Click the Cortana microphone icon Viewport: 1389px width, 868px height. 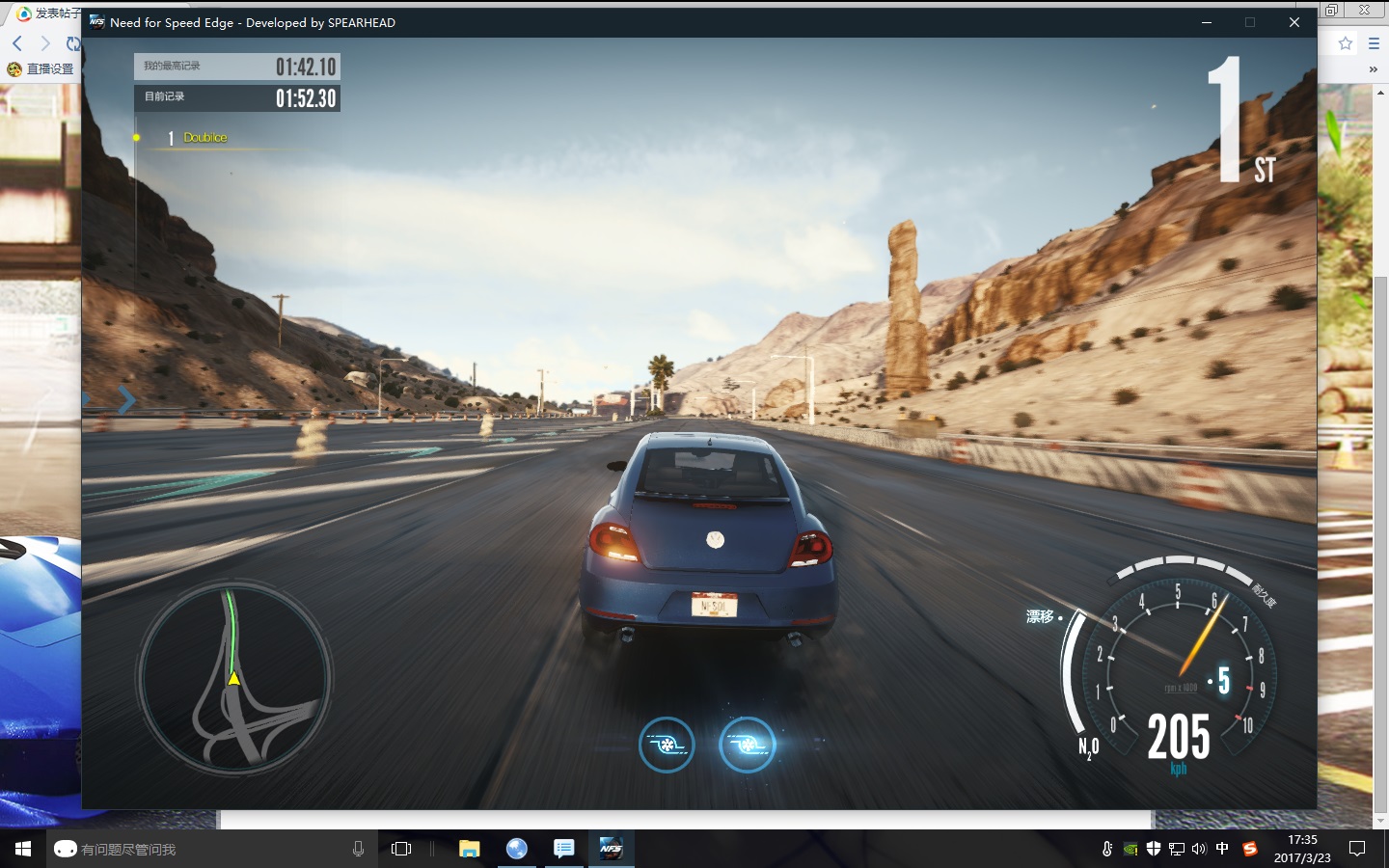(x=358, y=849)
